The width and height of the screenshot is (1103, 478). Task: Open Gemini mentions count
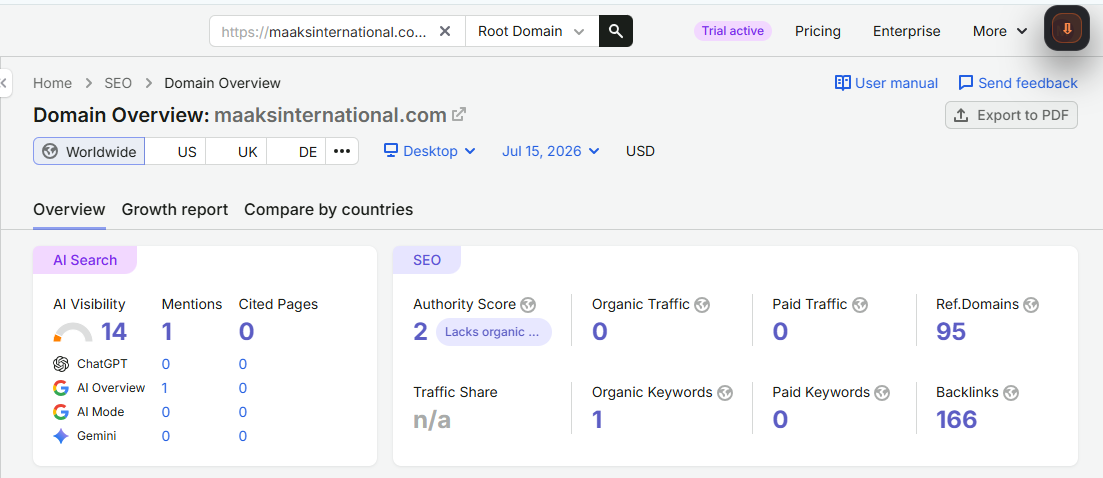click(x=165, y=437)
